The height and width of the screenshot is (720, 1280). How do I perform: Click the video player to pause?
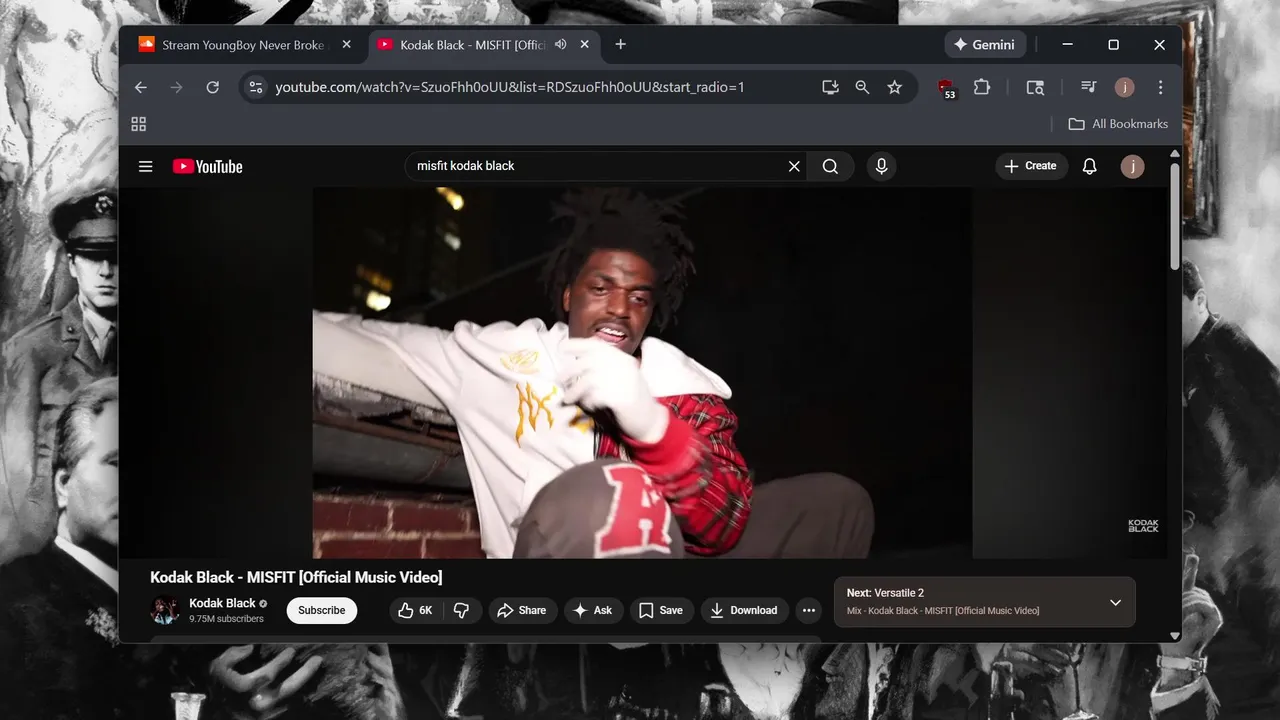coord(642,372)
